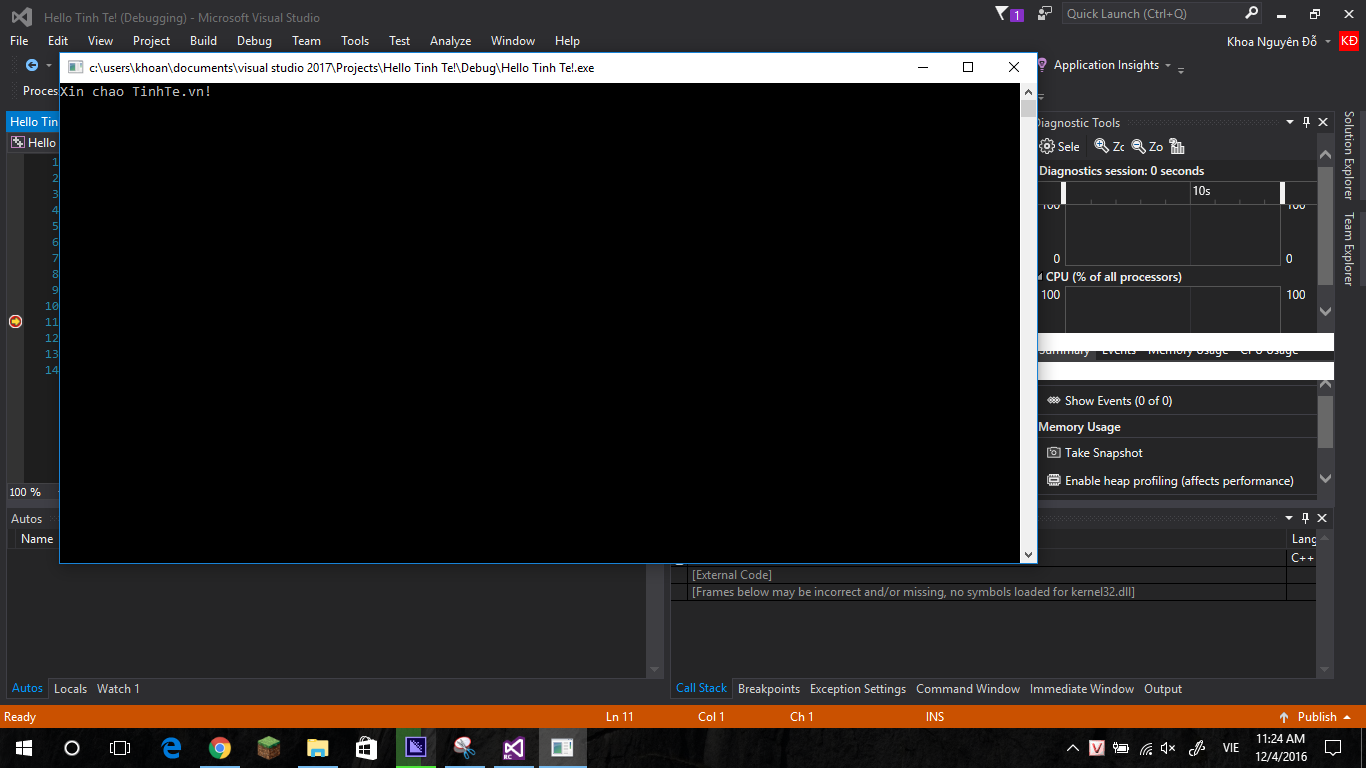Click the Visual Studio logo in the title bar
This screenshot has height=768, width=1366.
pyautogui.click(x=21, y=17)
